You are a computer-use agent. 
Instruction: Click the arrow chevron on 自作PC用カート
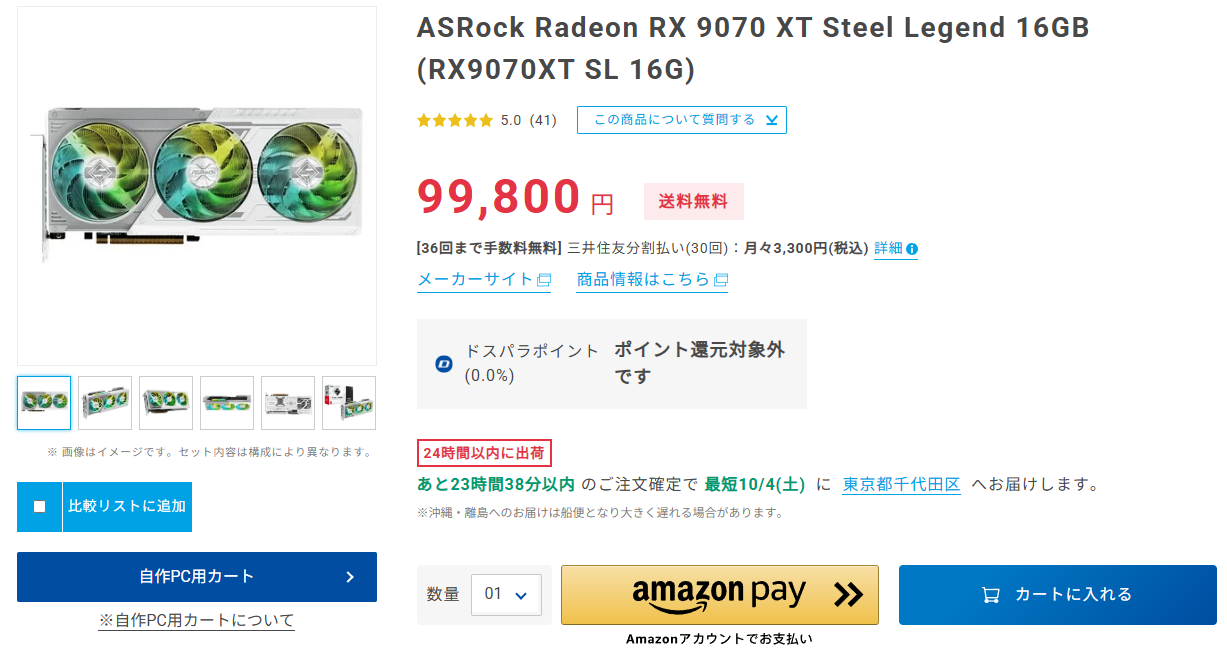[x=350, y=577]
